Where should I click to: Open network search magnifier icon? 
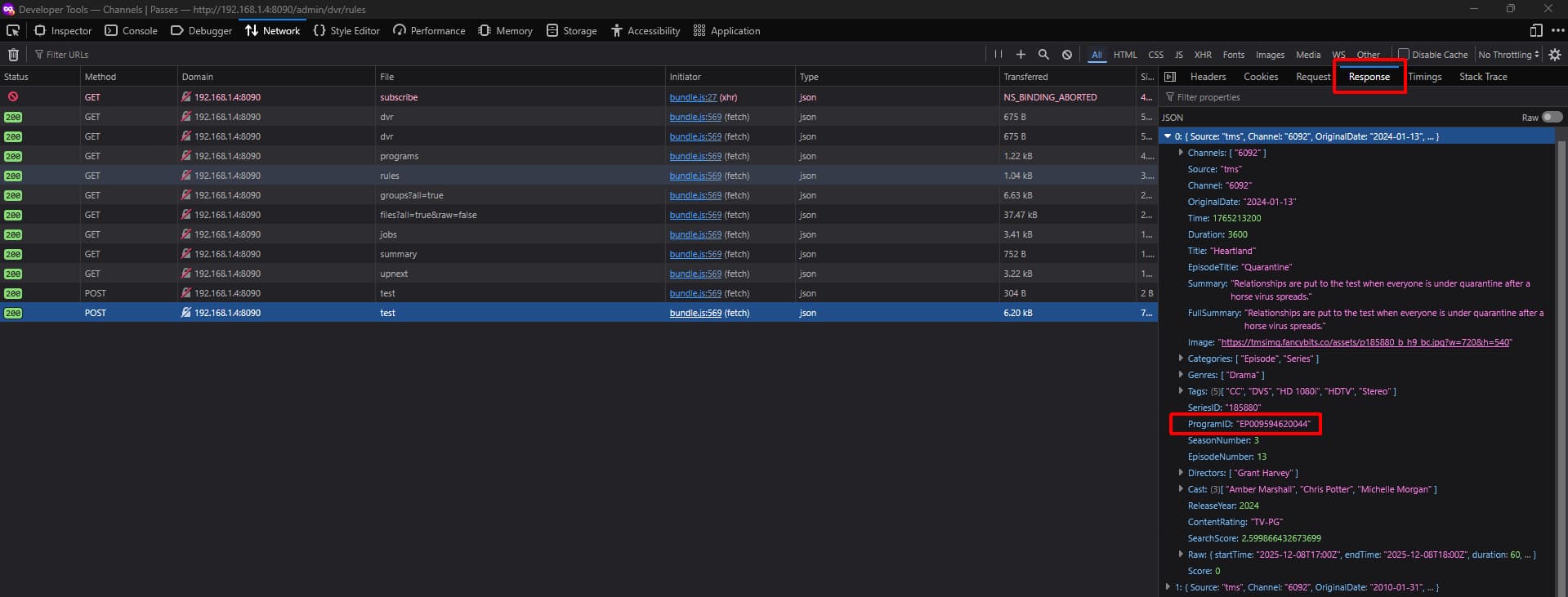tap(1043, 55)
